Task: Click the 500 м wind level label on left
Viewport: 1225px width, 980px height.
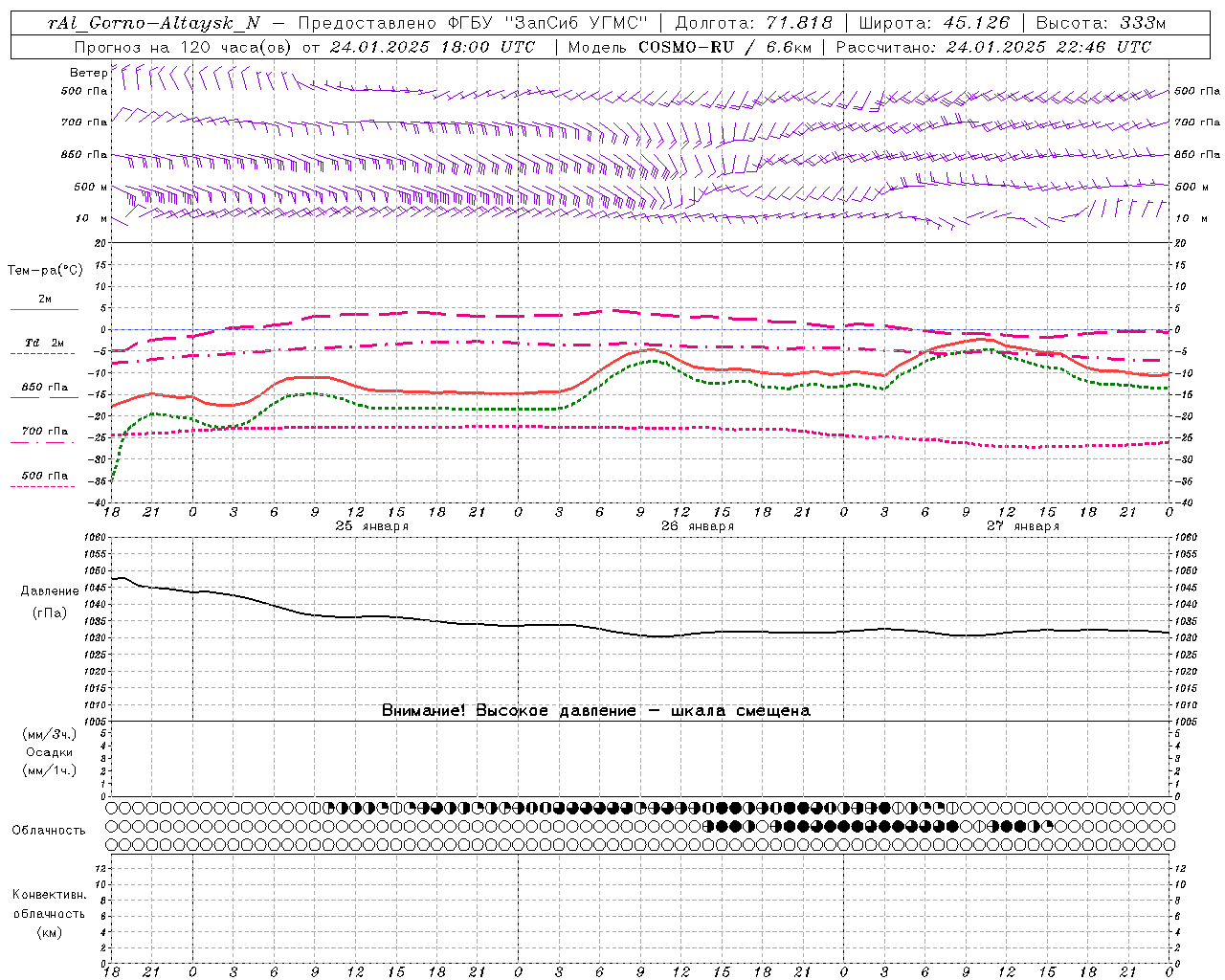Action: click(91, 187)
